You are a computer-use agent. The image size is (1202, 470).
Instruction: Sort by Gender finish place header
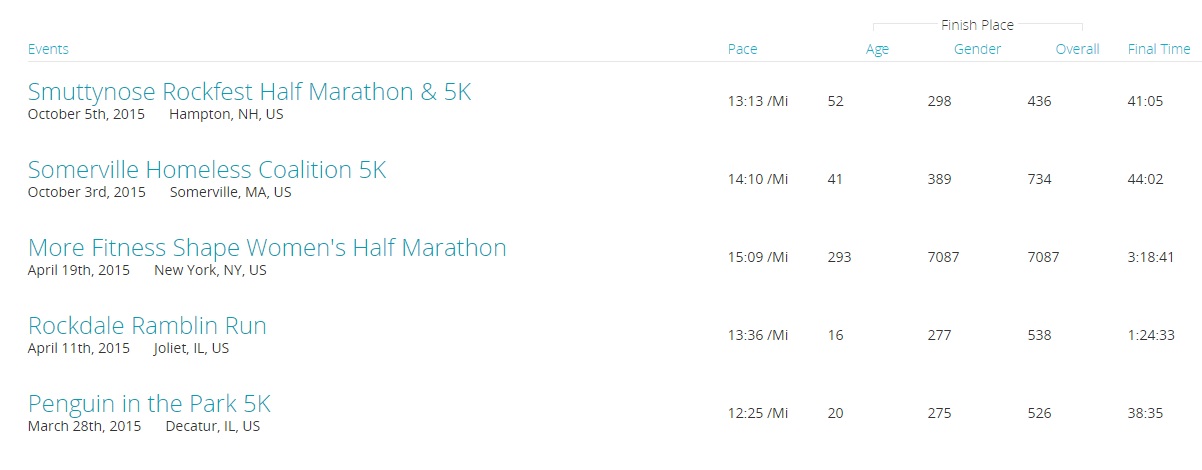click(977, 49)
